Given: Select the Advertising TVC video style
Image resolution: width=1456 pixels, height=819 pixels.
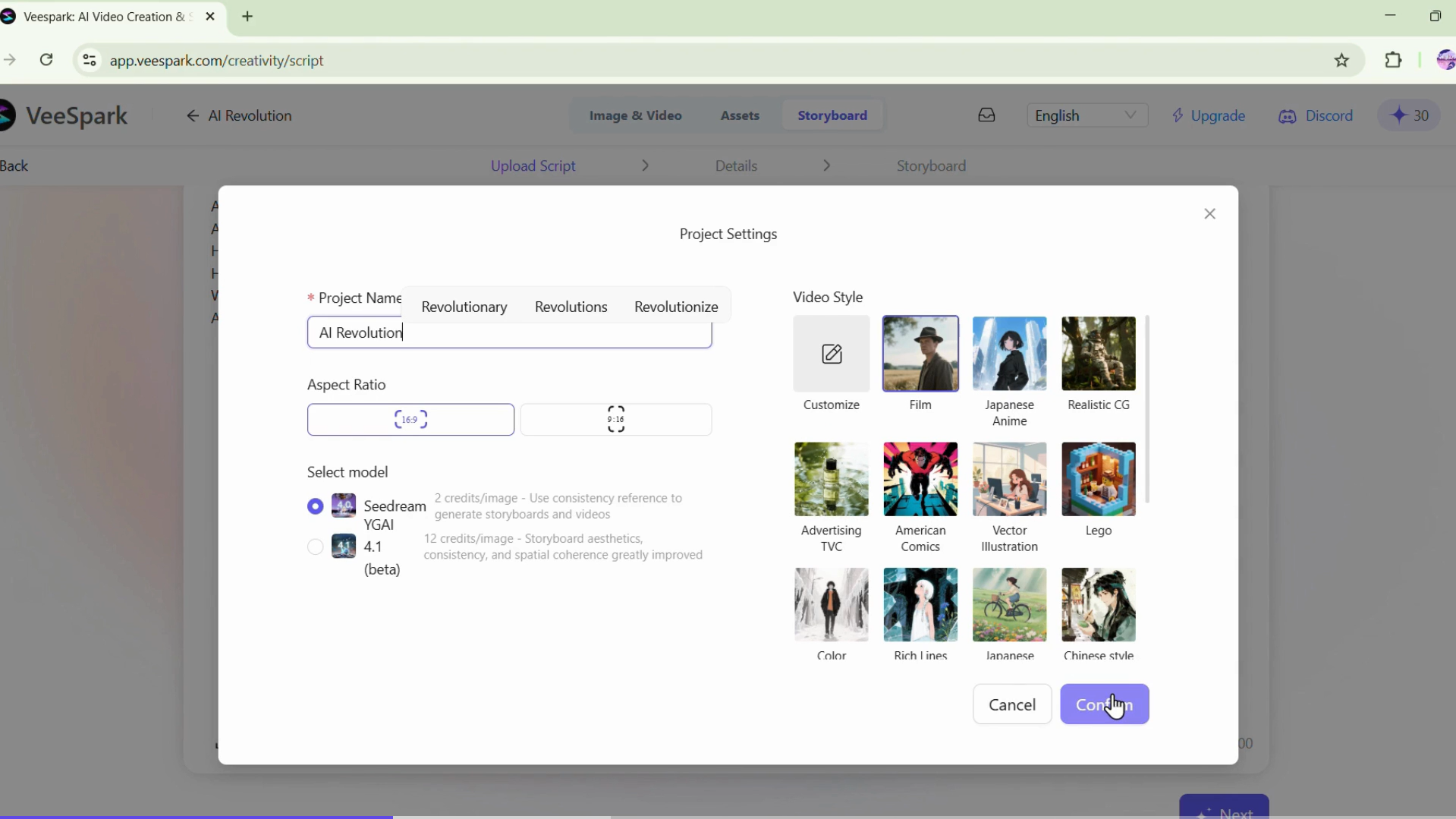Looking at the screenshot, I should coord(832,479).
